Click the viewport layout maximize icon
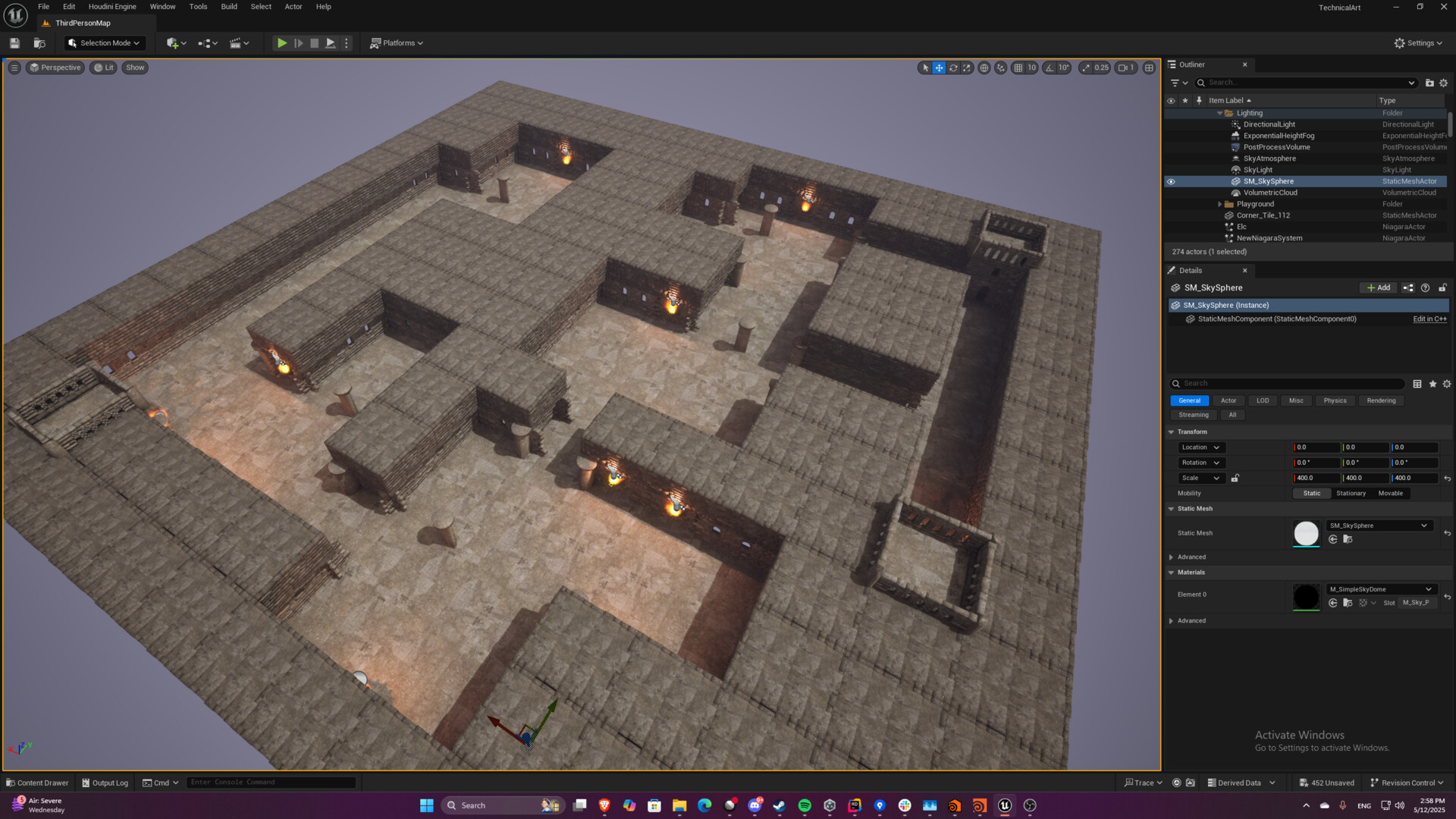 [x=1149, y=67]
